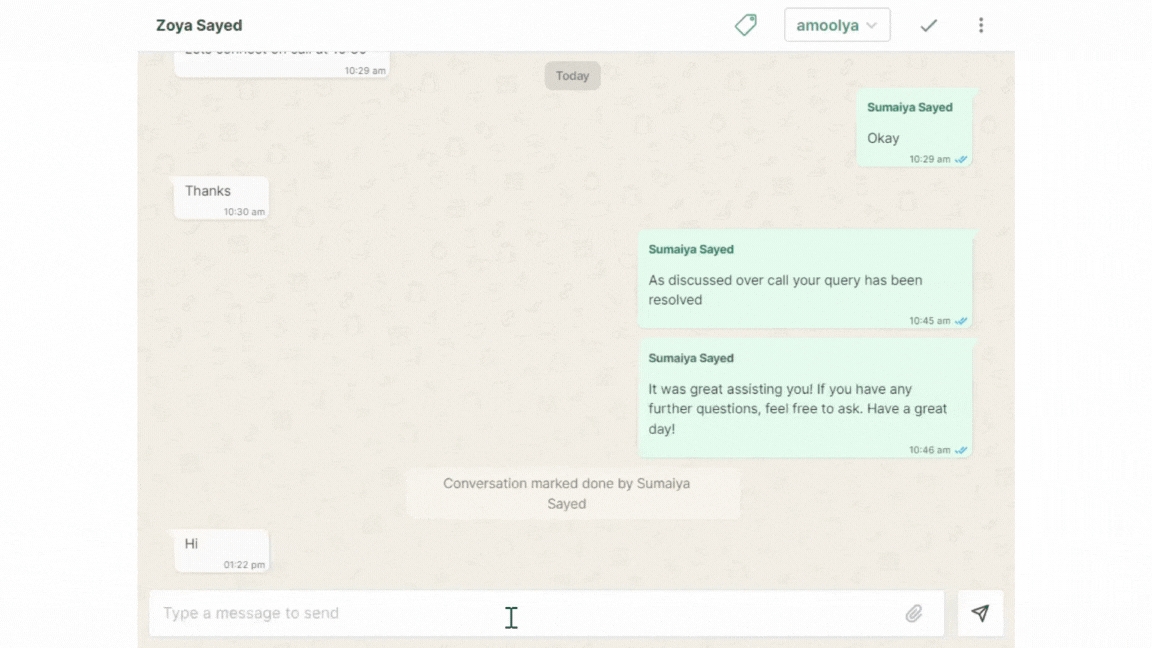The width and height of the screenshot is (1152, 648).
Task: Click Sumaiya Sayed name above the Okay message
Action: click(909, 107)
